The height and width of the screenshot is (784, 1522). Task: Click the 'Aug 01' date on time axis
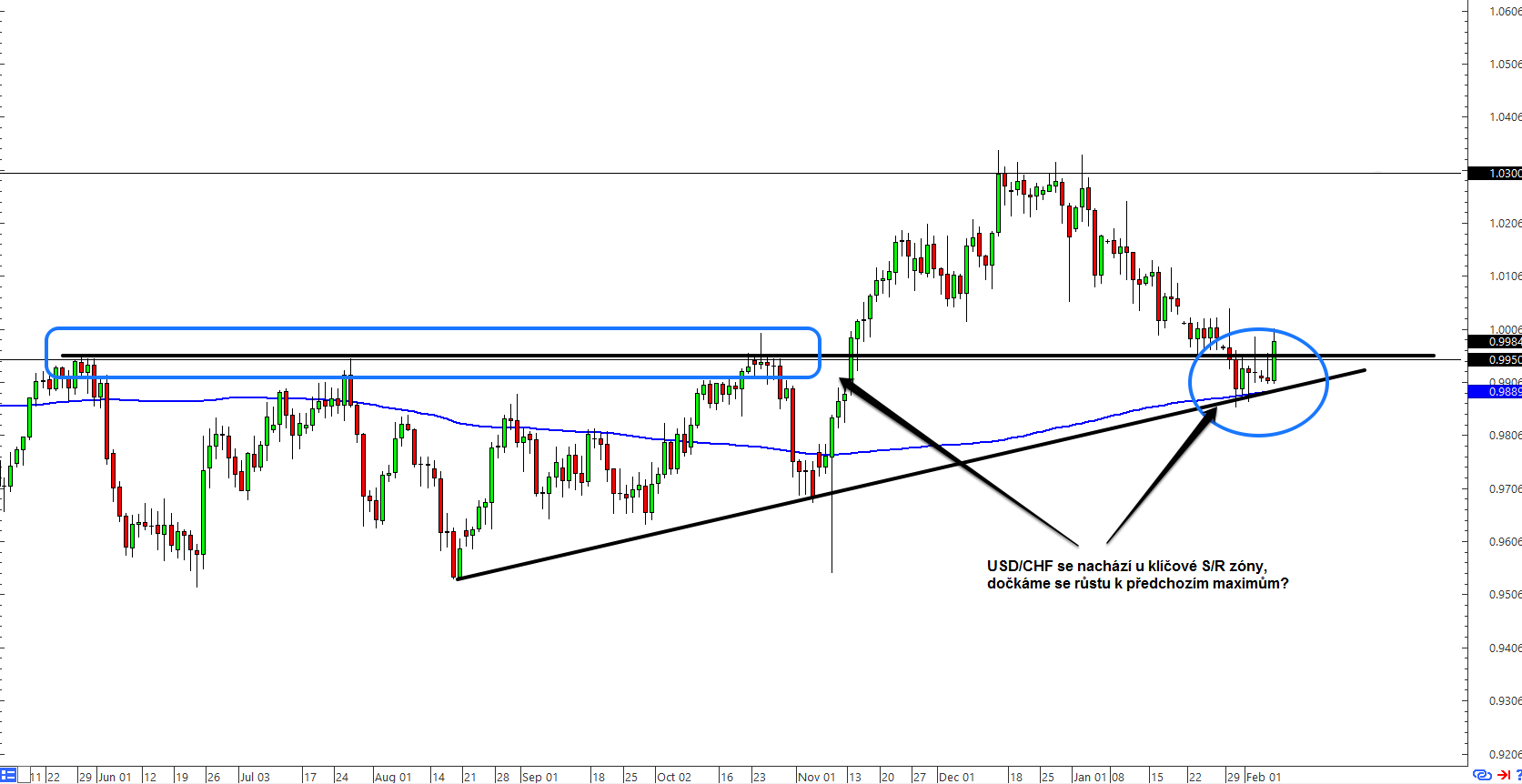392,777
